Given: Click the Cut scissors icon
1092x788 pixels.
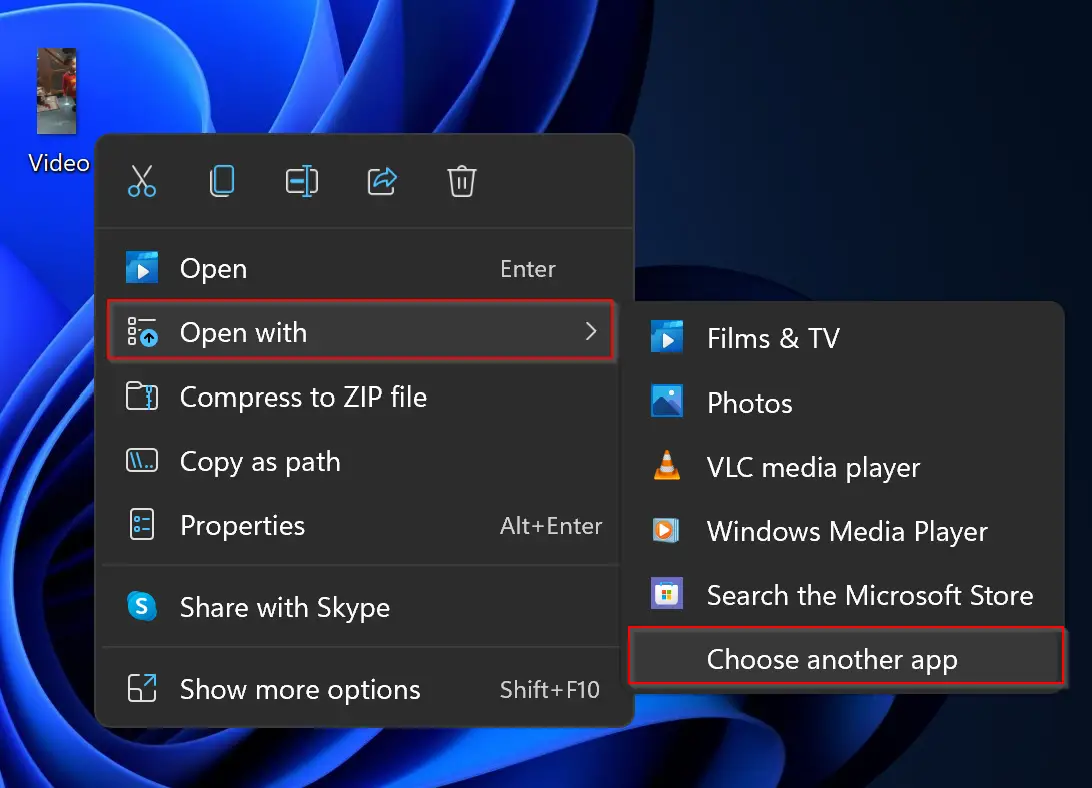Looking at the screenshot, I should click(142, 181).
